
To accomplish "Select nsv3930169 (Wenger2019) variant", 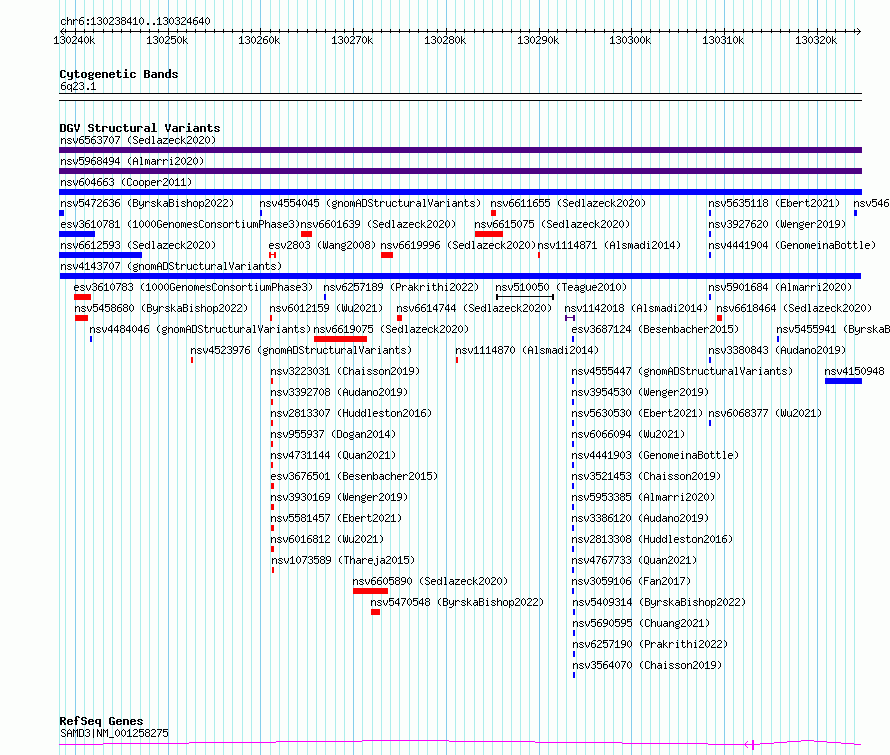I will pyautogui.click(x=339, y=497).
